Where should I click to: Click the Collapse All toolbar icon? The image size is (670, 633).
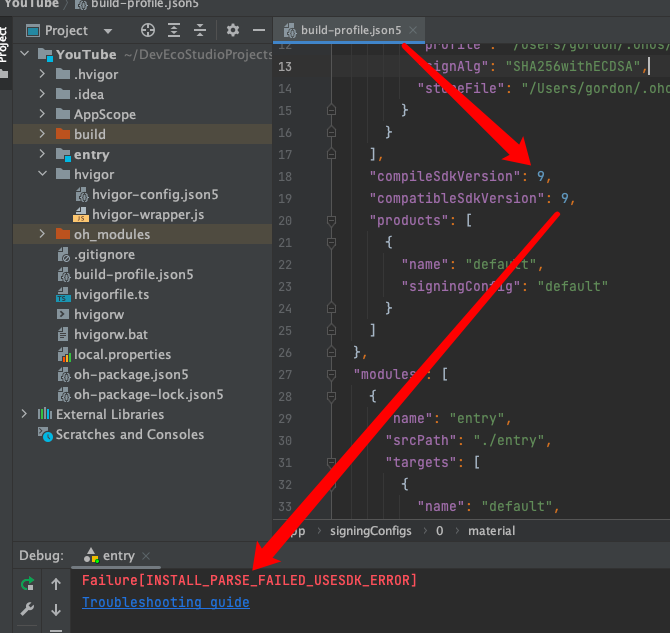coord(200,30)
